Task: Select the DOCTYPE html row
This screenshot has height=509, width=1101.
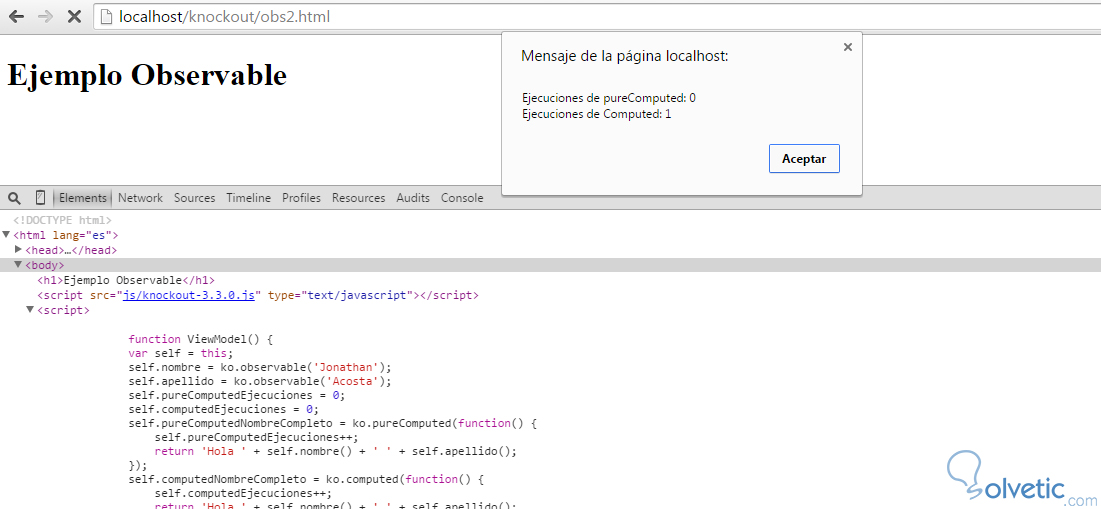Action: click(x=62, y=220)
